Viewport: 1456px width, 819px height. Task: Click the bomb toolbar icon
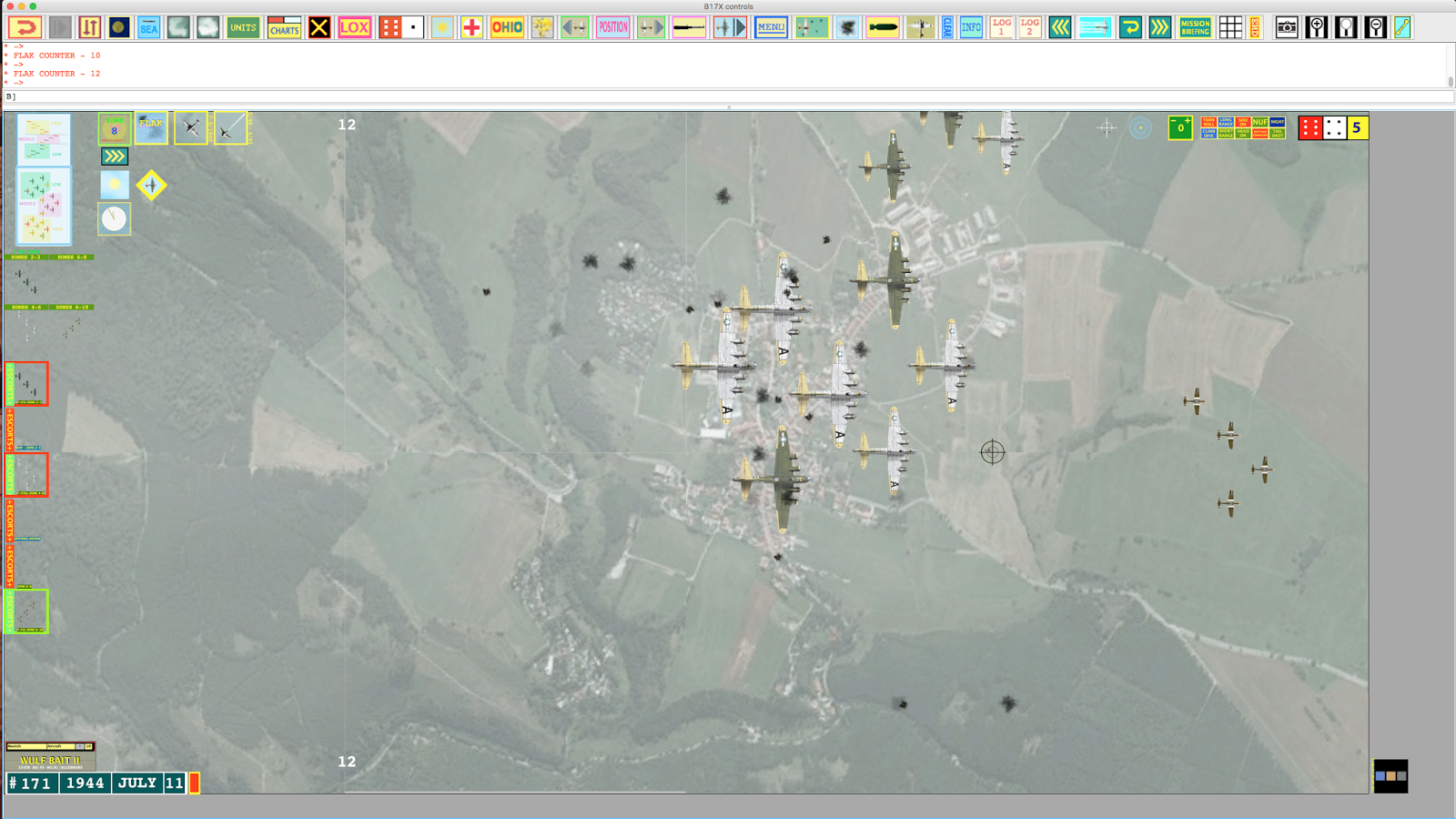882,27
